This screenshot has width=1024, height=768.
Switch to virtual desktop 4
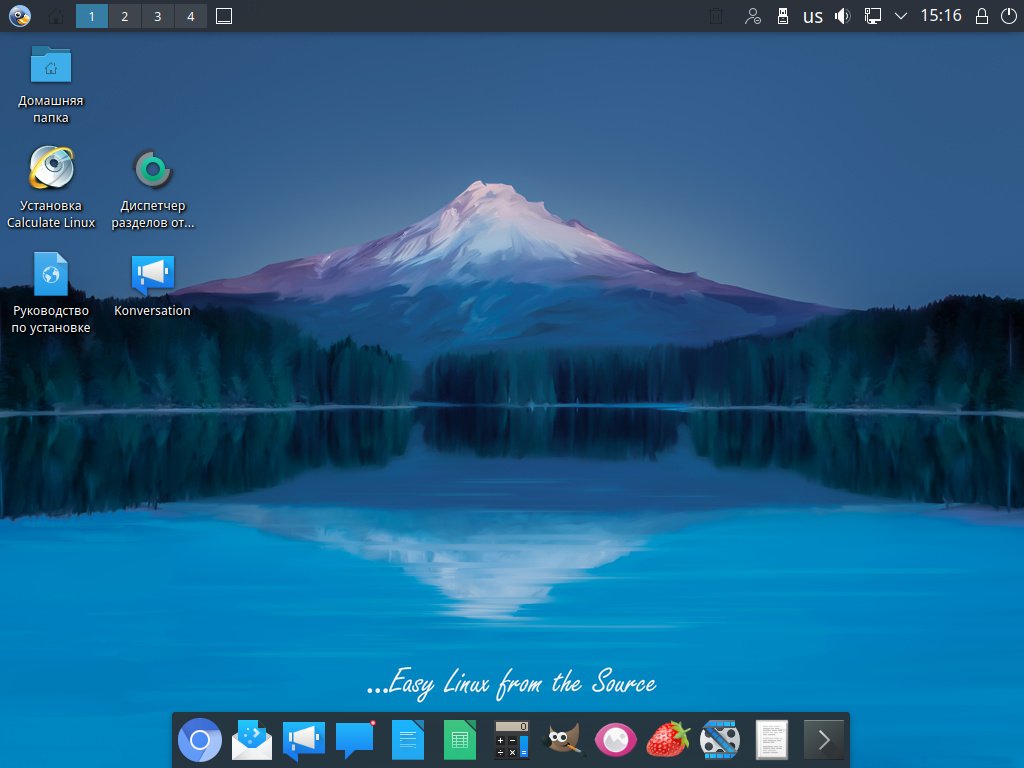[x=191, y=16]
